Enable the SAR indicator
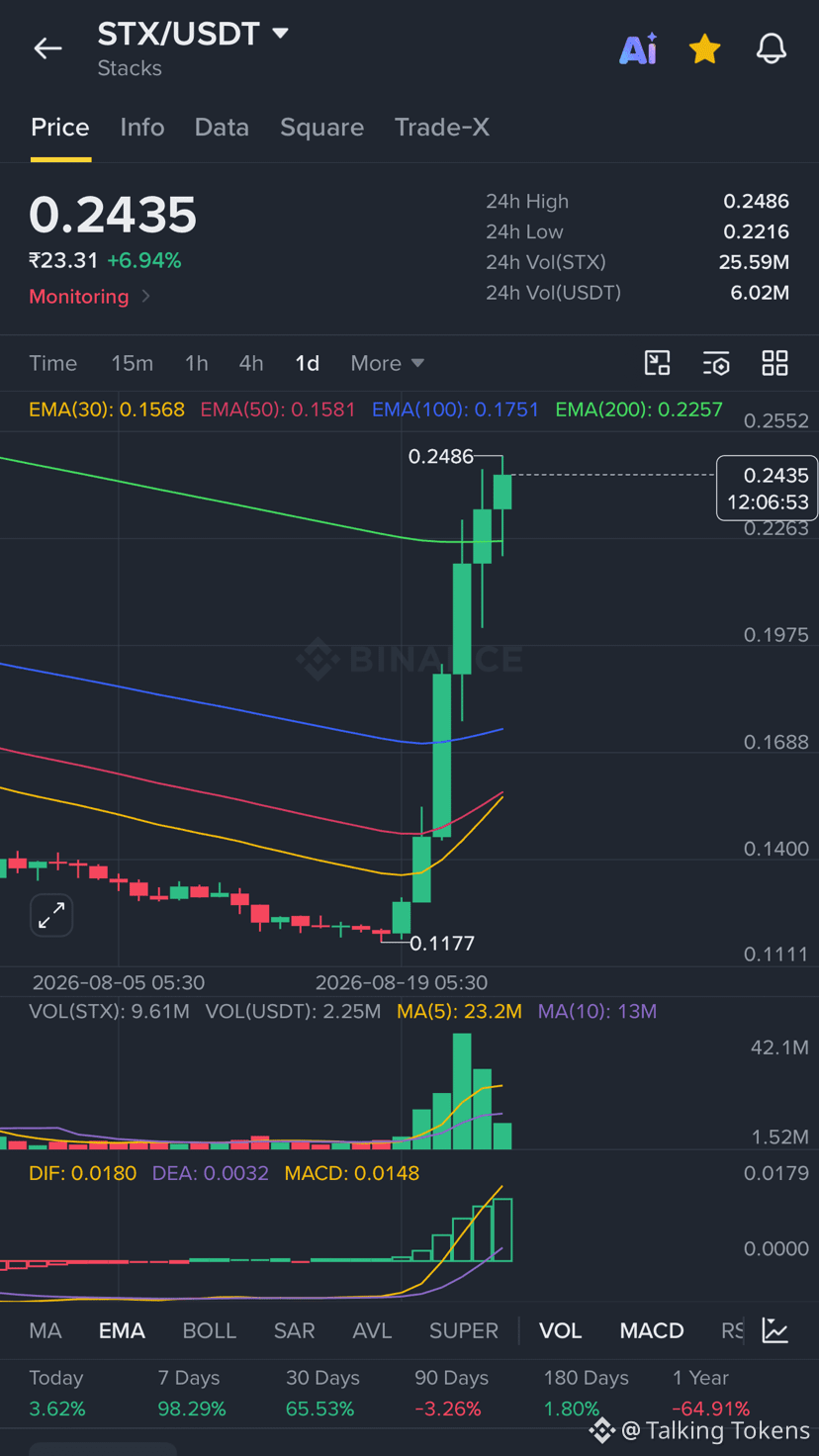This screenshot has width=819, height=1456. pyautogui.click(x=294, y=1330)
